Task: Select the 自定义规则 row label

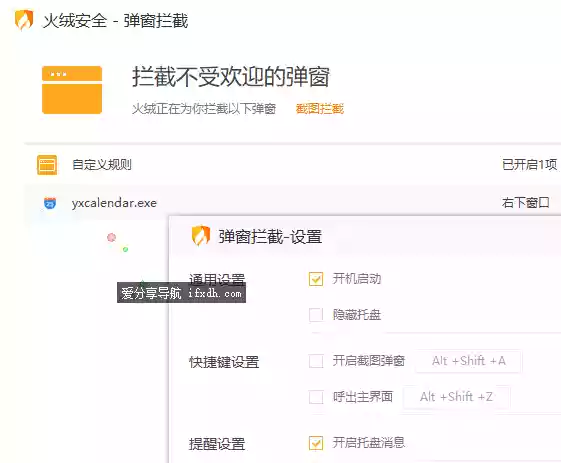Action: [x=102, y=165]
